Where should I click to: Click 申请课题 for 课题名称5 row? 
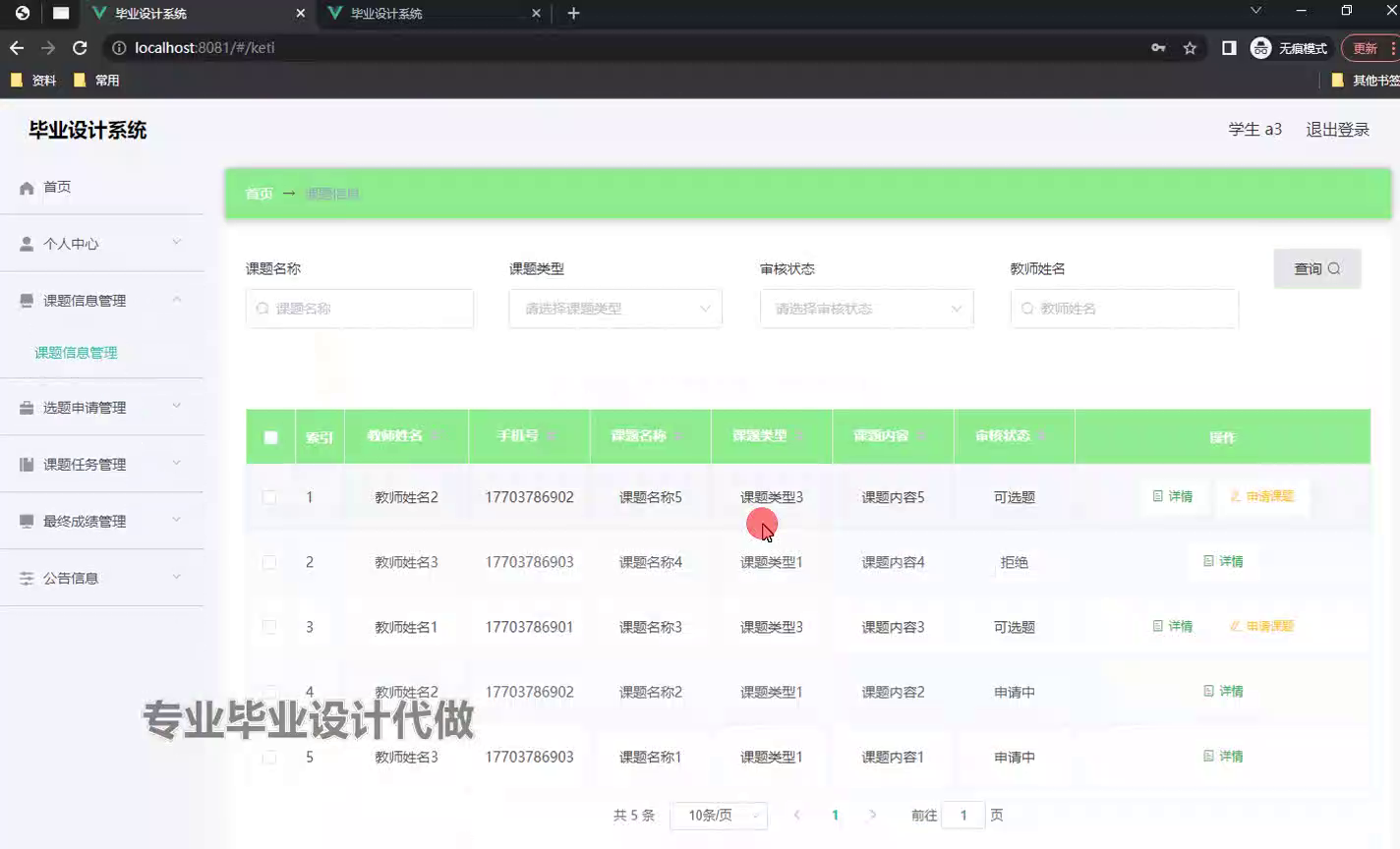[1261, 496]
